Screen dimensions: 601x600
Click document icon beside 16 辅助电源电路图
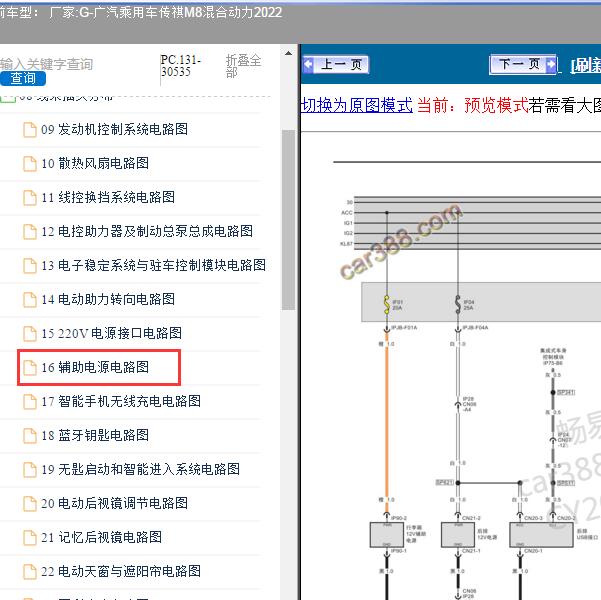(30, 368)
